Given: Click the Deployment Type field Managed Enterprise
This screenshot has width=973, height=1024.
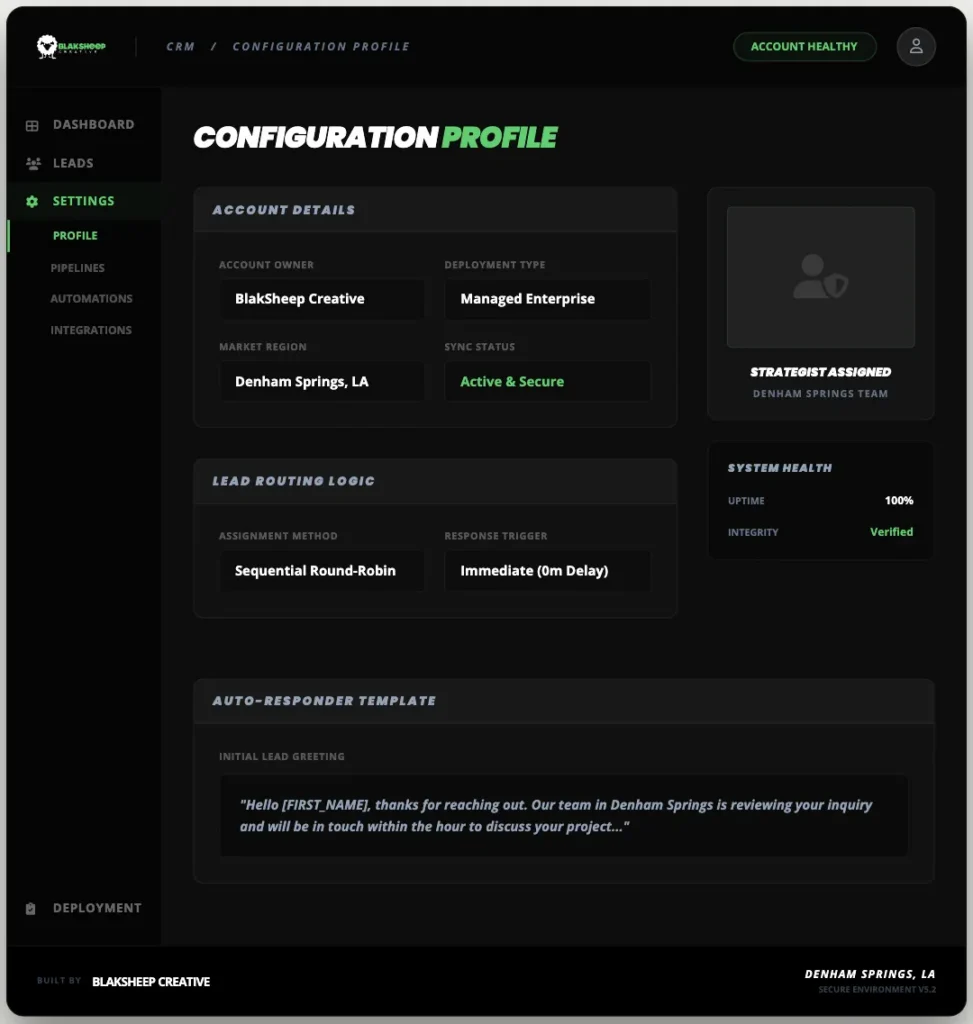Looking at the screenshot, I should [x=547, y=299].
